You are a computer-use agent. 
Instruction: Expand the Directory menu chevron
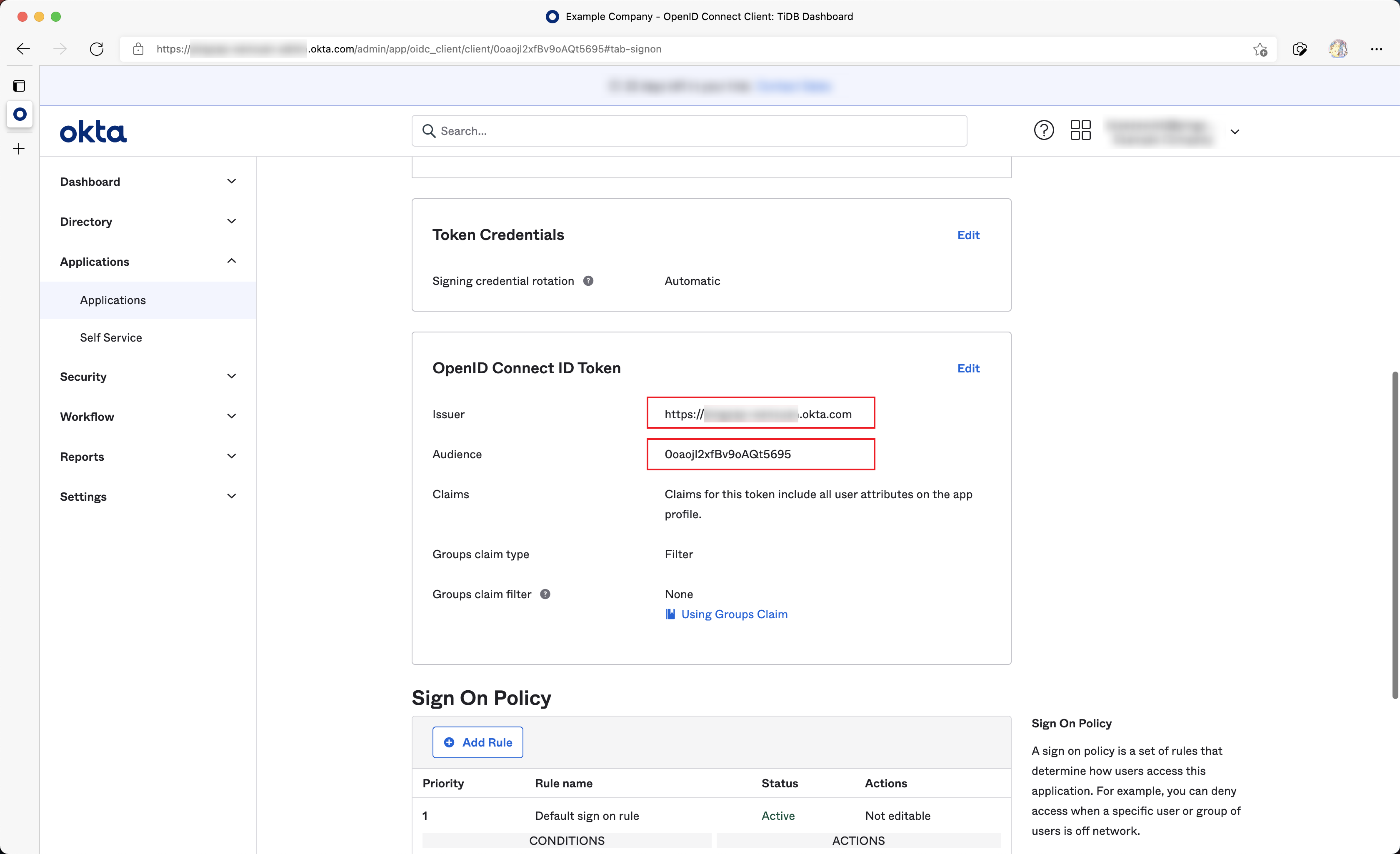pos(231,221)
